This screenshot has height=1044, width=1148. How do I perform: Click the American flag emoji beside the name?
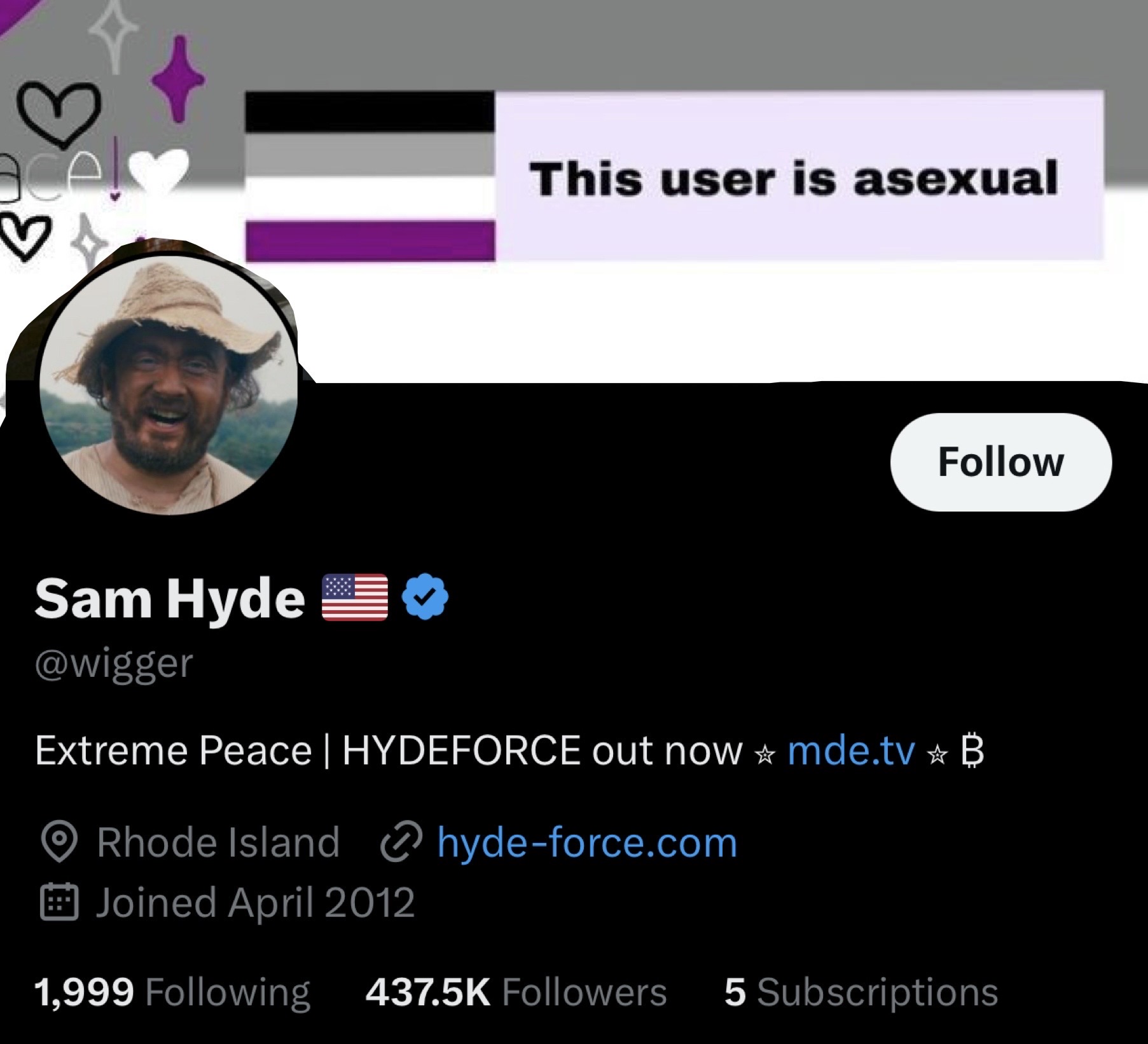355,597
